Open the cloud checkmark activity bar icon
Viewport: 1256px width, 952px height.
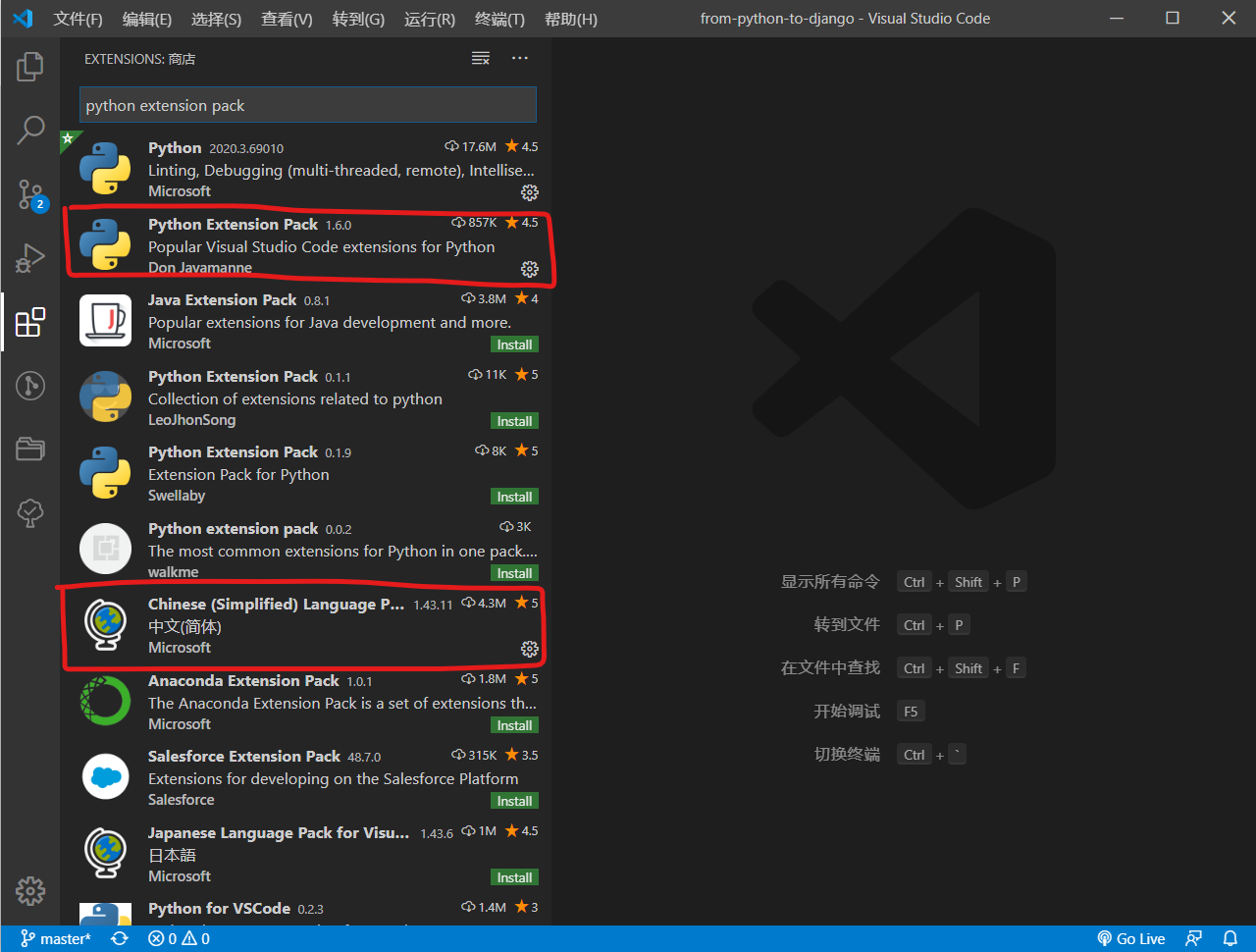click(30, 512)
